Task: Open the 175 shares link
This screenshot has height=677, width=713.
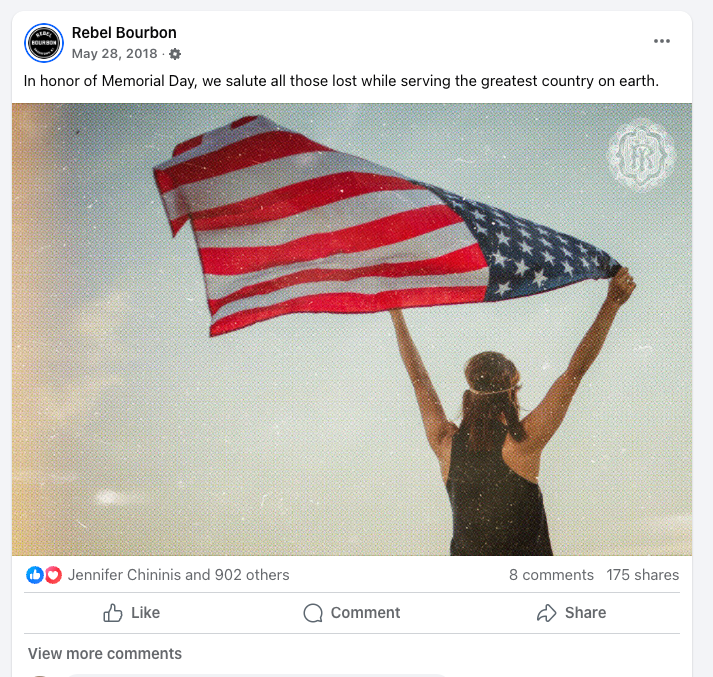Action: (642, 575)
